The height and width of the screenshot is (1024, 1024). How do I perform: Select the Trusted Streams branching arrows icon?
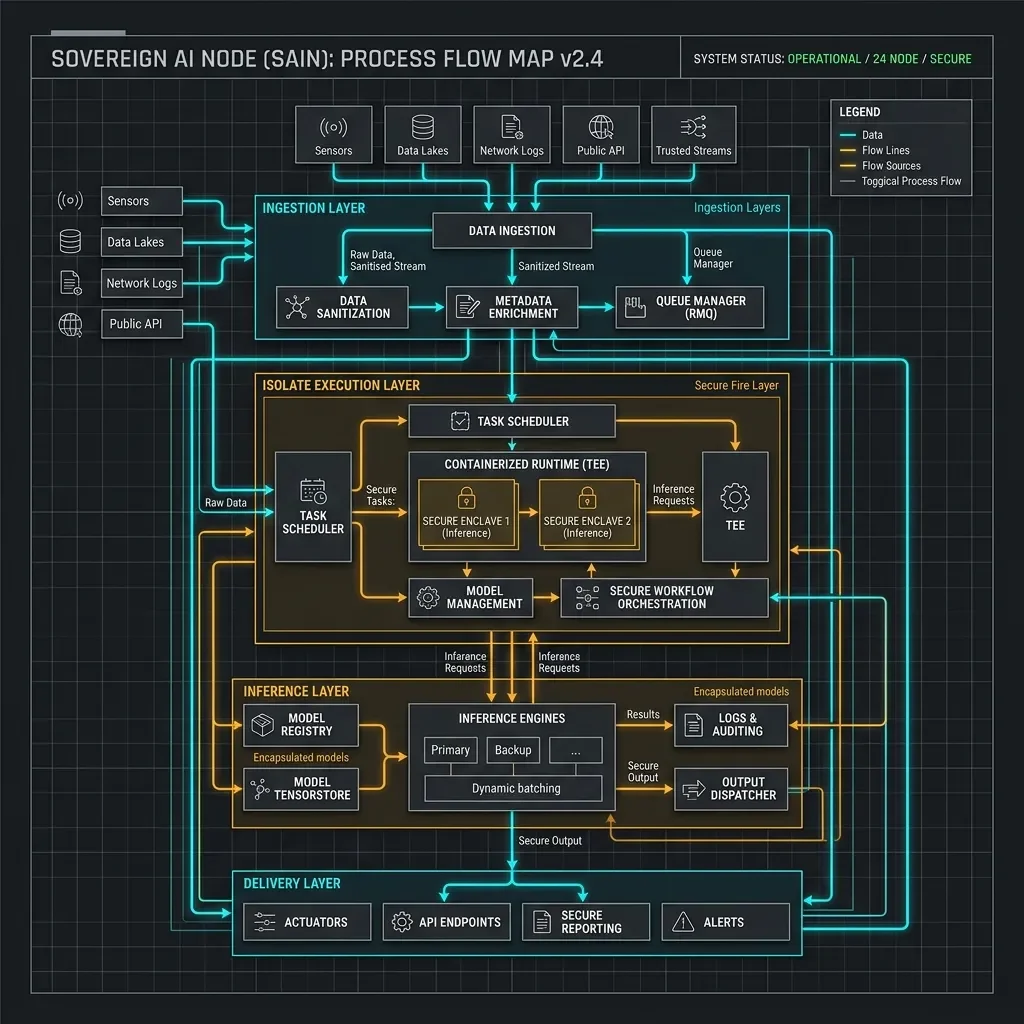pyautogui.click(x=693, y=127)
